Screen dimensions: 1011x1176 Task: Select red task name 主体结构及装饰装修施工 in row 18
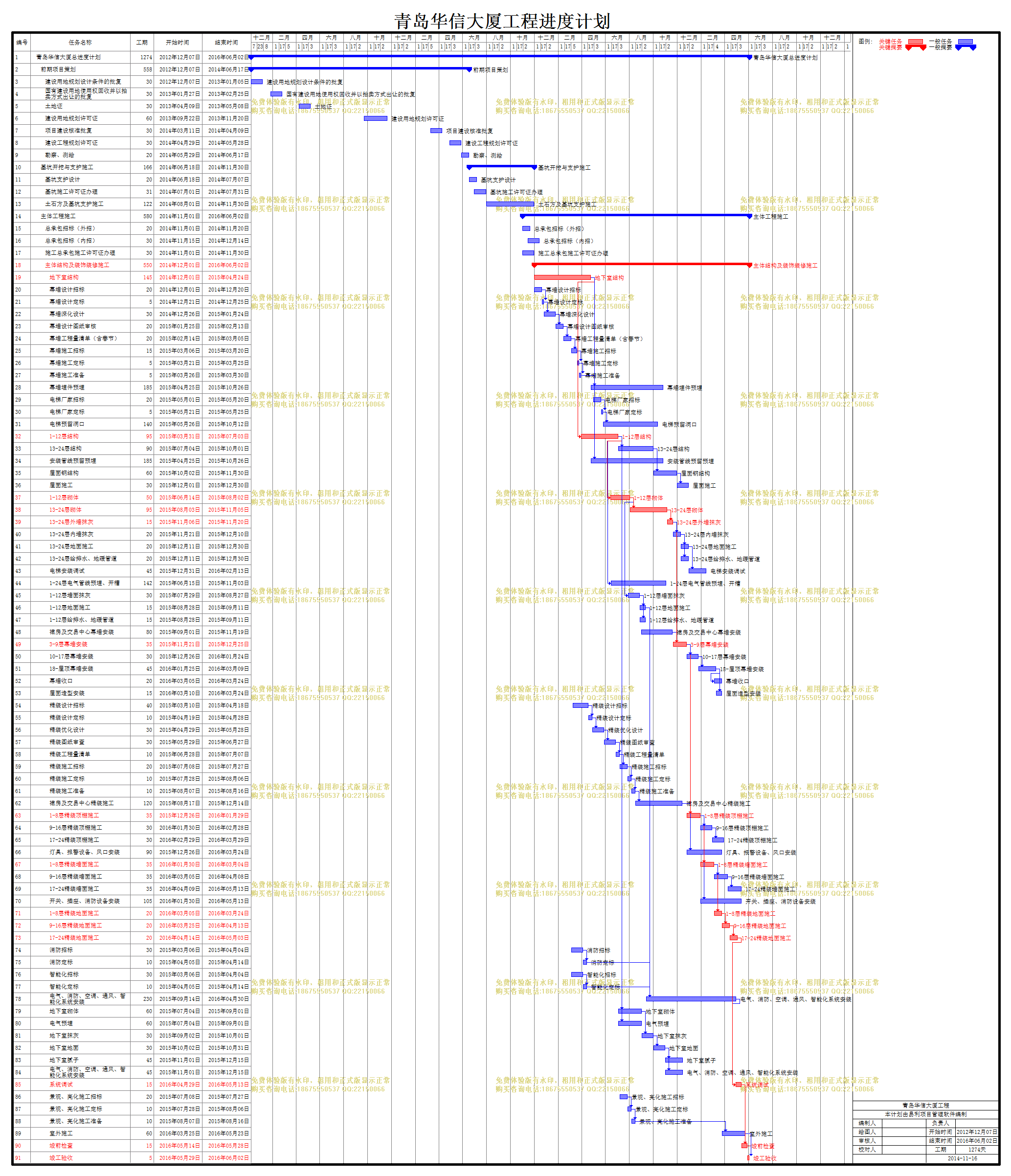(x=77, y=265)
